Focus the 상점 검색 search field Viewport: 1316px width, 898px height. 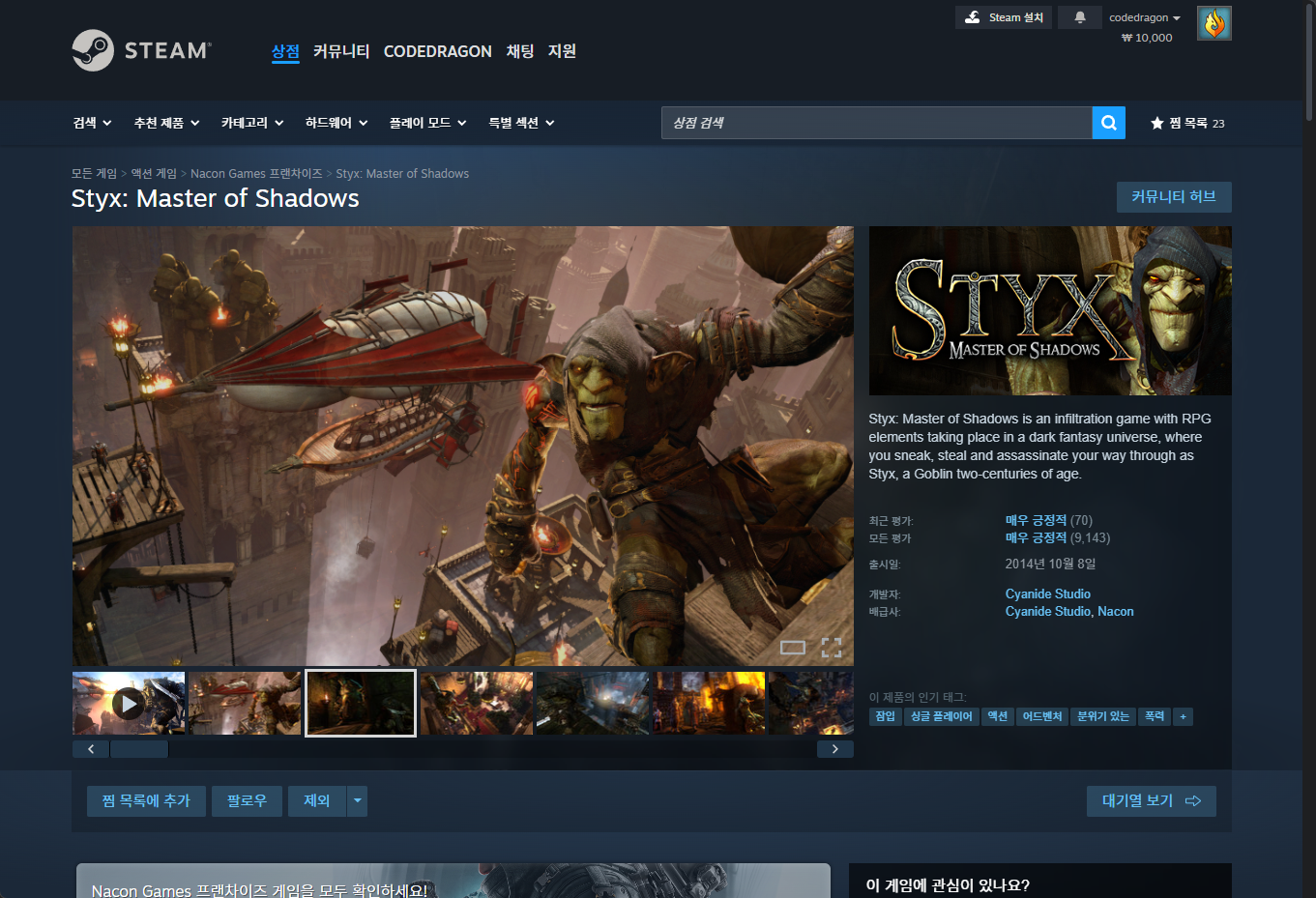click(877, 123)
